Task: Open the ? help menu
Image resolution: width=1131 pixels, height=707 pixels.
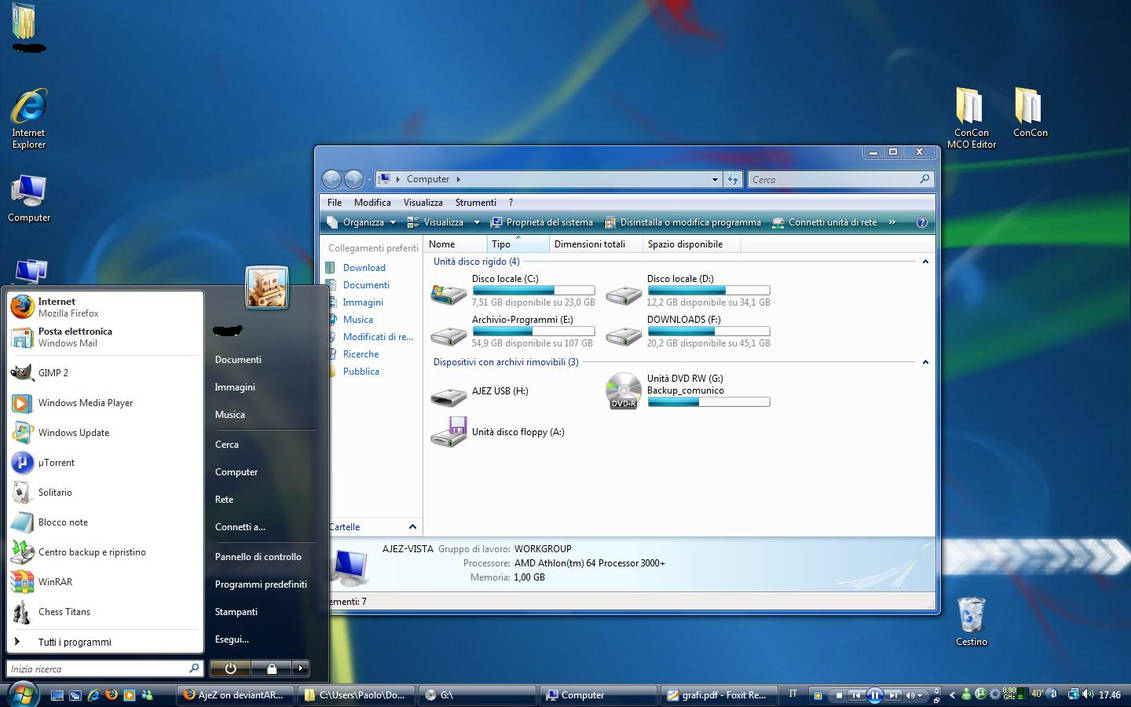Action: 511,203
